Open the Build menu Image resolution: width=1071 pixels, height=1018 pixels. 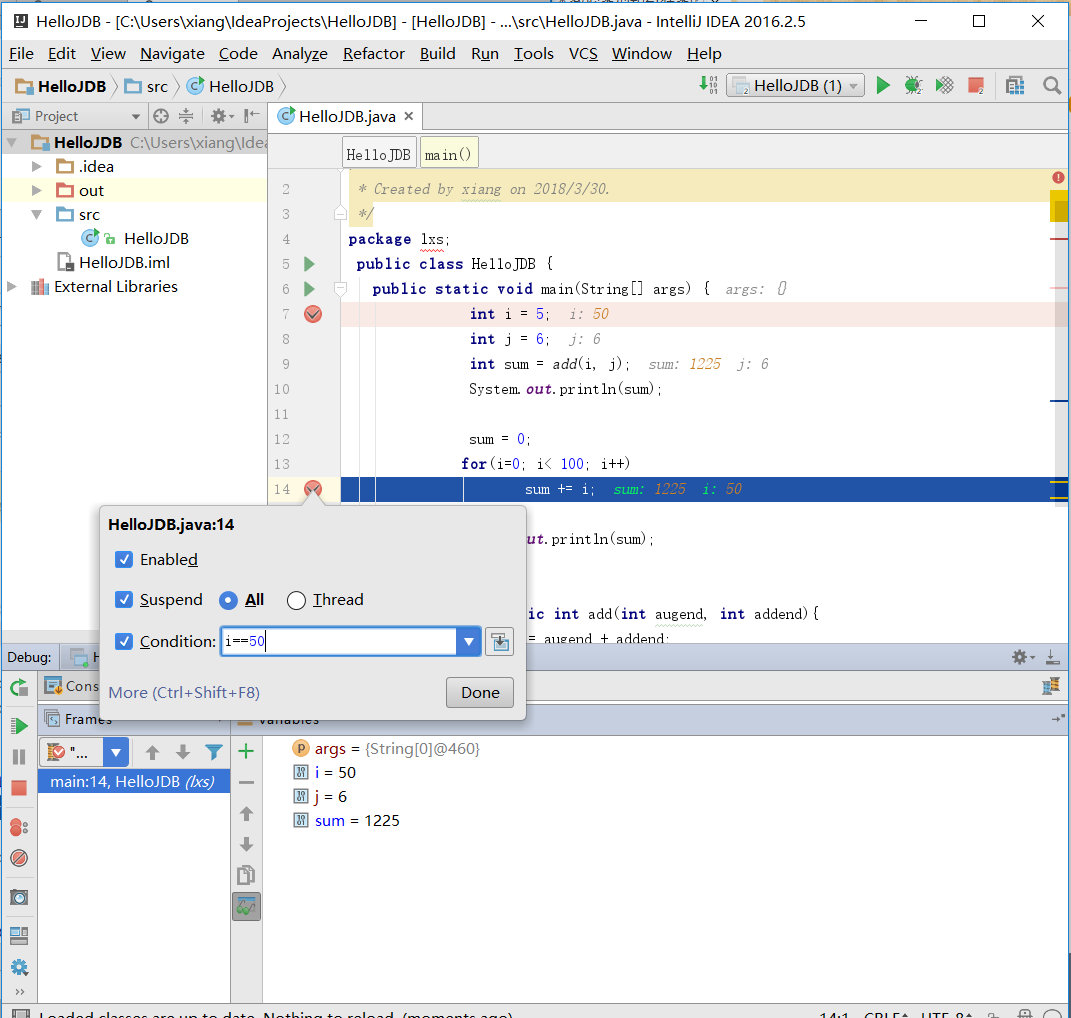click(437, 53)
